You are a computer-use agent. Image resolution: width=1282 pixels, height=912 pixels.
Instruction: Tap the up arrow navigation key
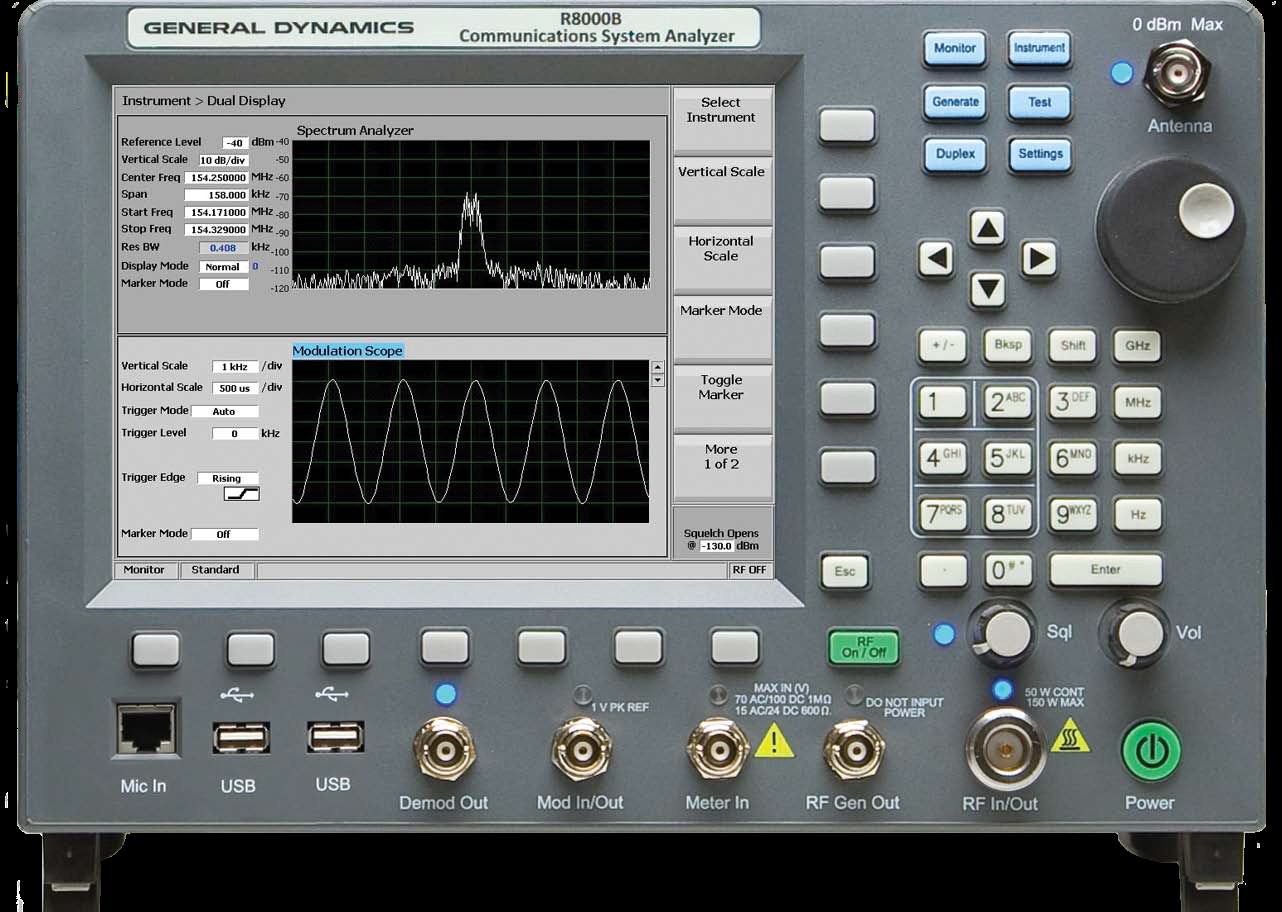(987, 230)
